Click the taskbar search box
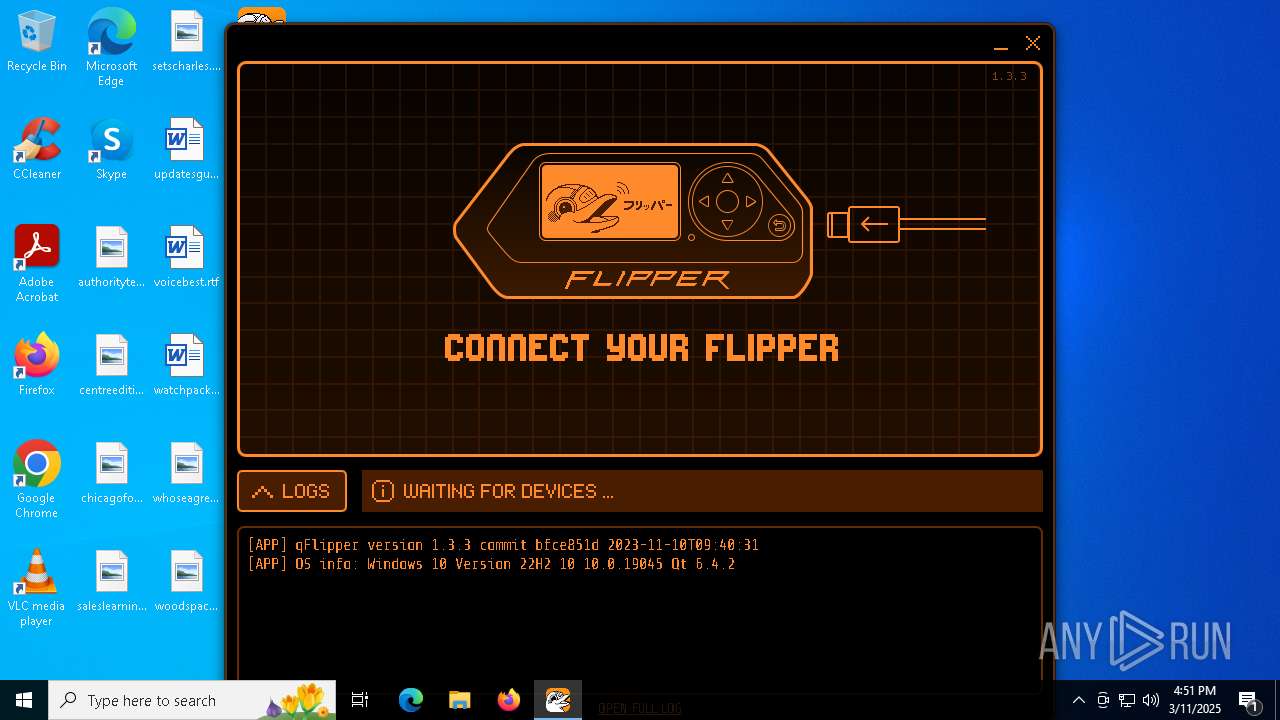 tap(192, 700)
